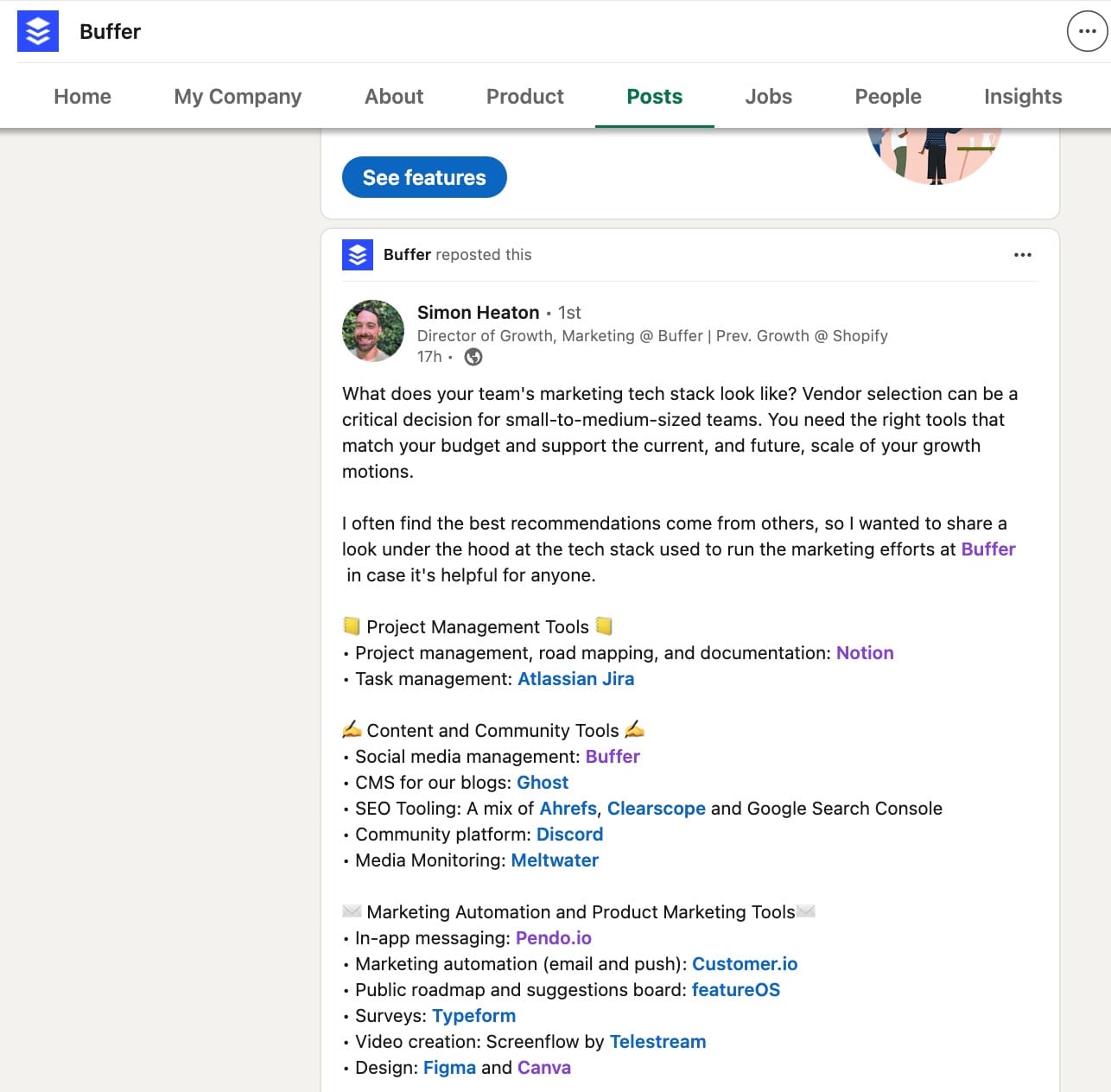1111x1092 pixels.
Task: Click the 'Content and Community Tools' heading text
Action: coord(493,730)
